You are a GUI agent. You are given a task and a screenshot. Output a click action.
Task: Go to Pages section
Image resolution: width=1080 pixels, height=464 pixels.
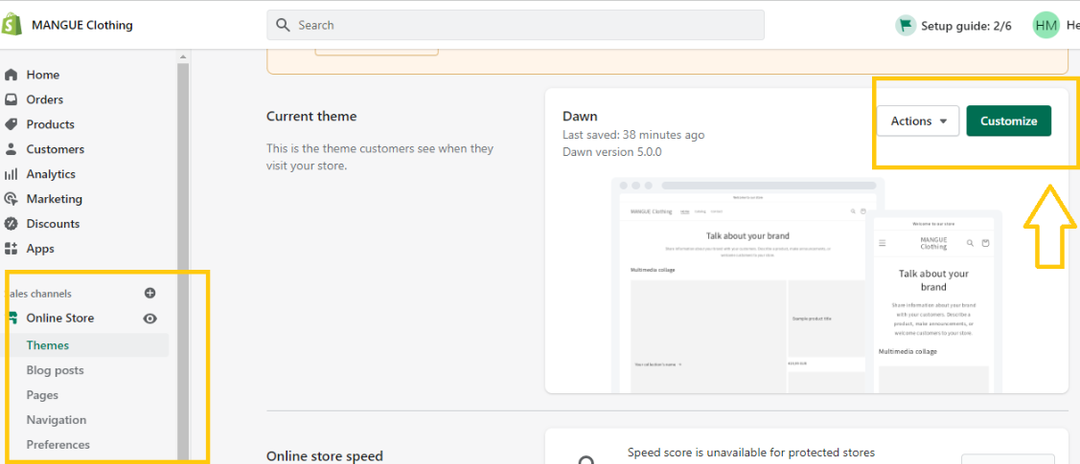click(x=42, y=395)
